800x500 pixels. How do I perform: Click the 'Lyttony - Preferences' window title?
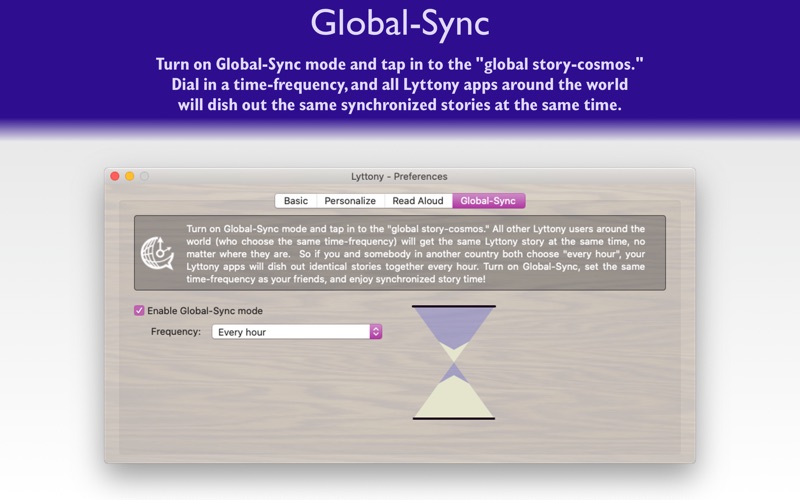click(x=399, y=177)
